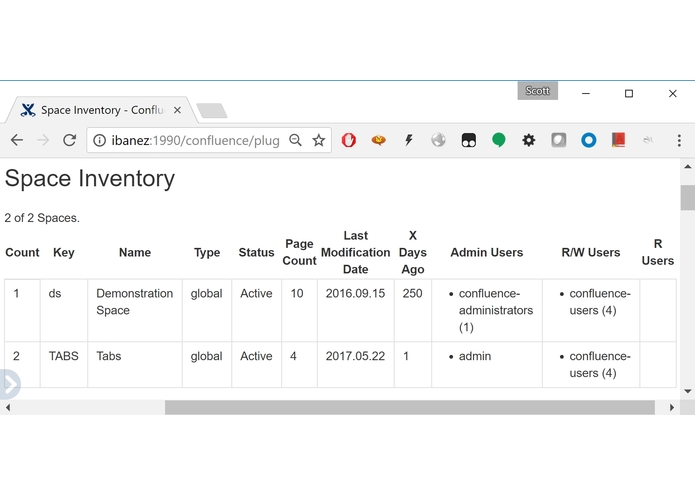The width and height of the screenshot is (695, 494).
Task: Reload the Space Inventory page
Action: pos(69,140)
